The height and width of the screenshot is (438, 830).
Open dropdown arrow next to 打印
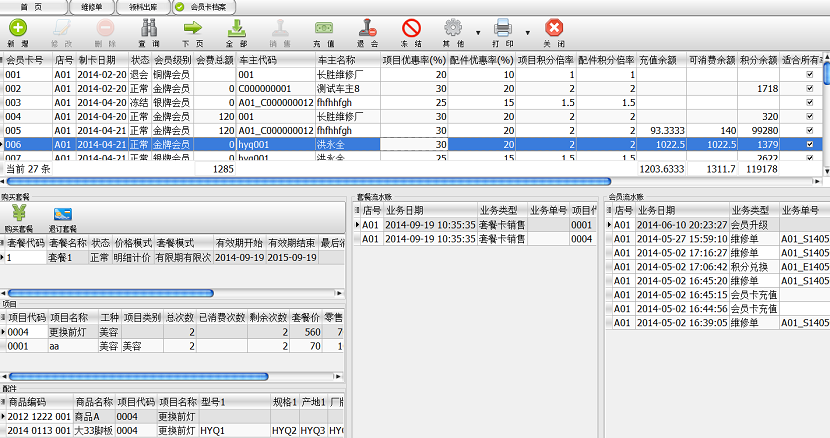tap(527, 34)
